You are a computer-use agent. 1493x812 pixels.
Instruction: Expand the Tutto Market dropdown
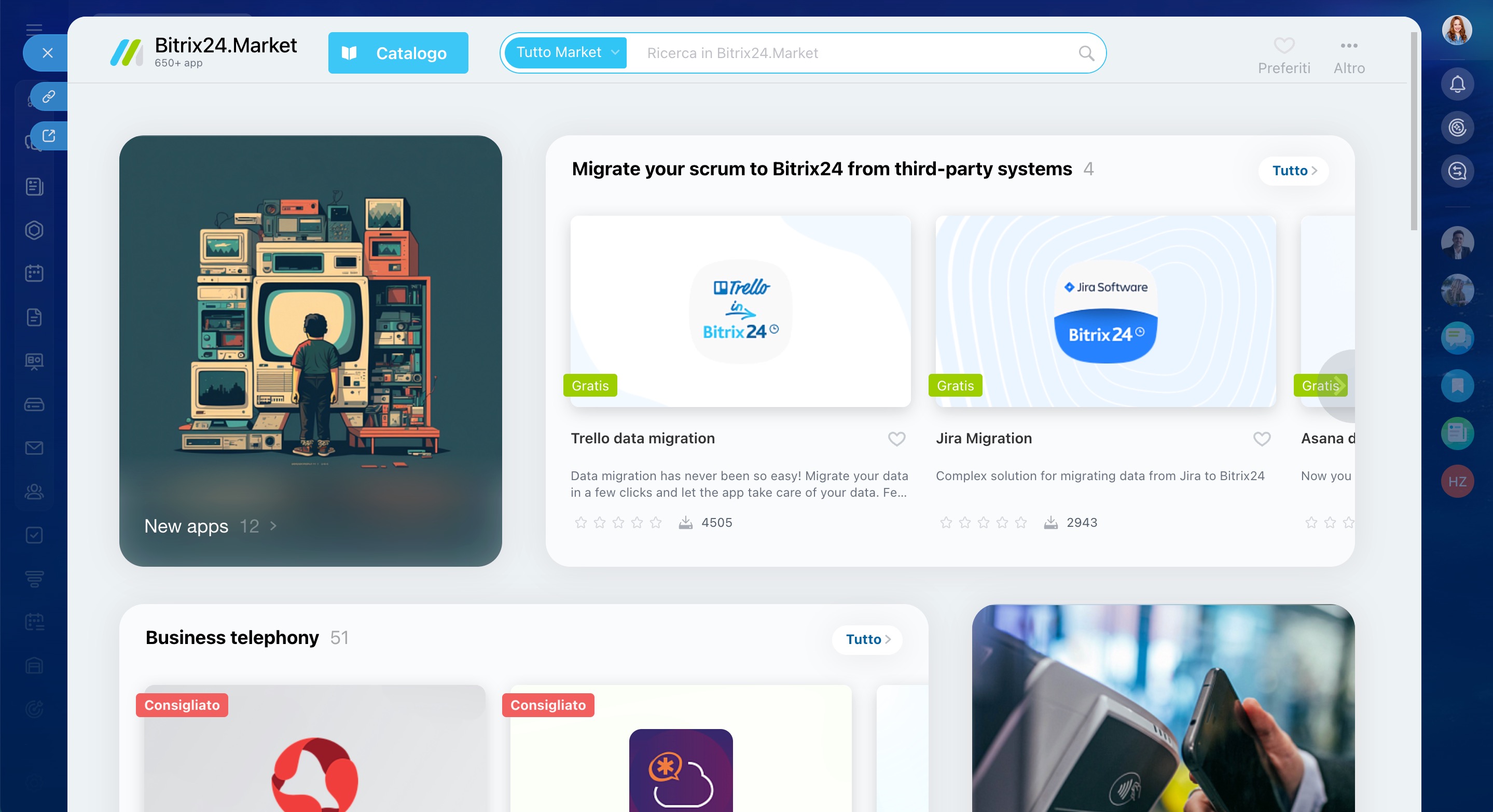click(565, 53)
